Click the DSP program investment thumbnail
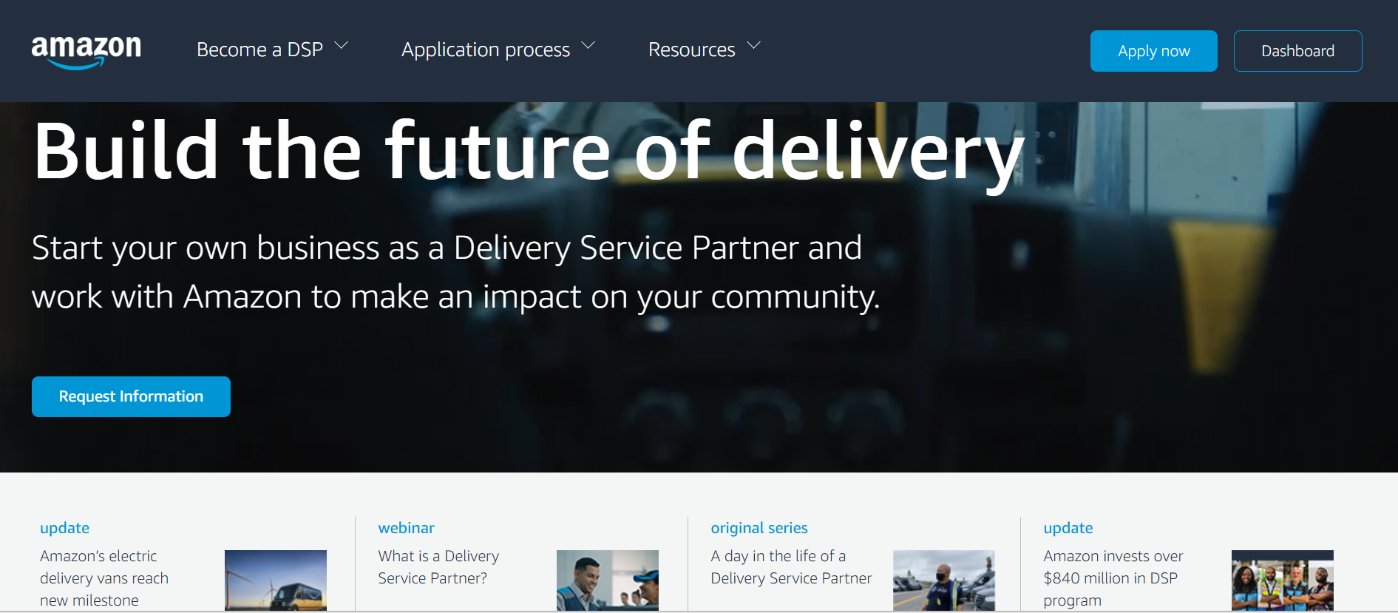 (1282, 580)
